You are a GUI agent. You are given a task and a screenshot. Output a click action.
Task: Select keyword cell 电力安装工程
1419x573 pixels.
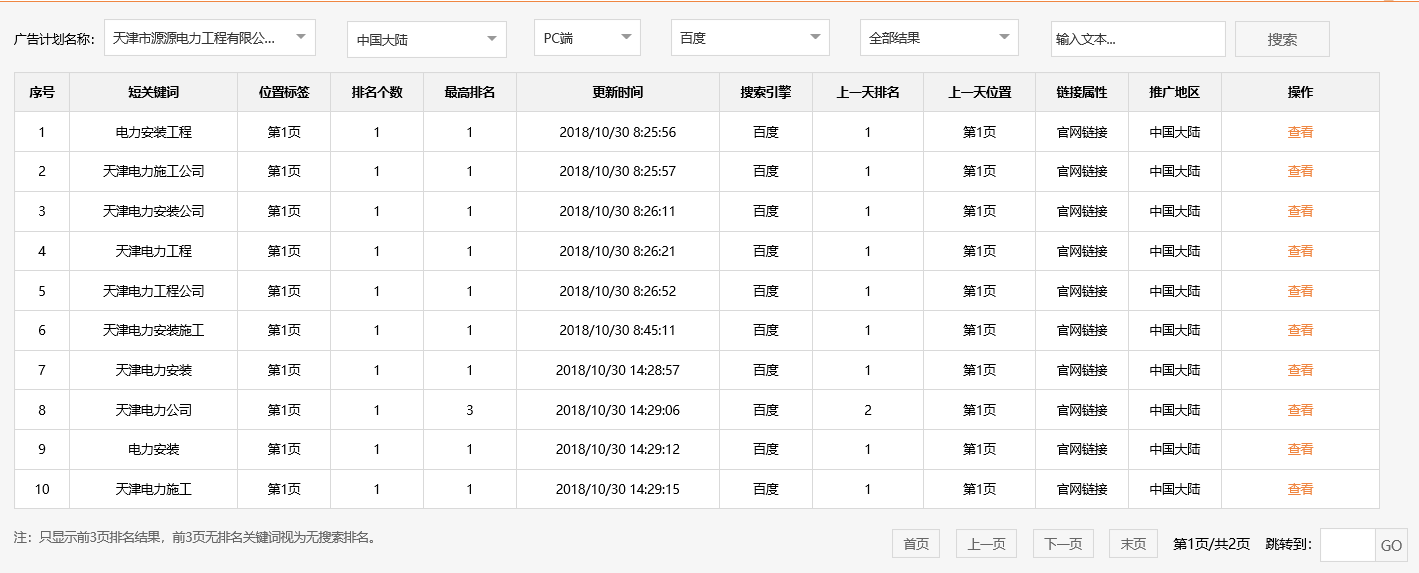154,132
